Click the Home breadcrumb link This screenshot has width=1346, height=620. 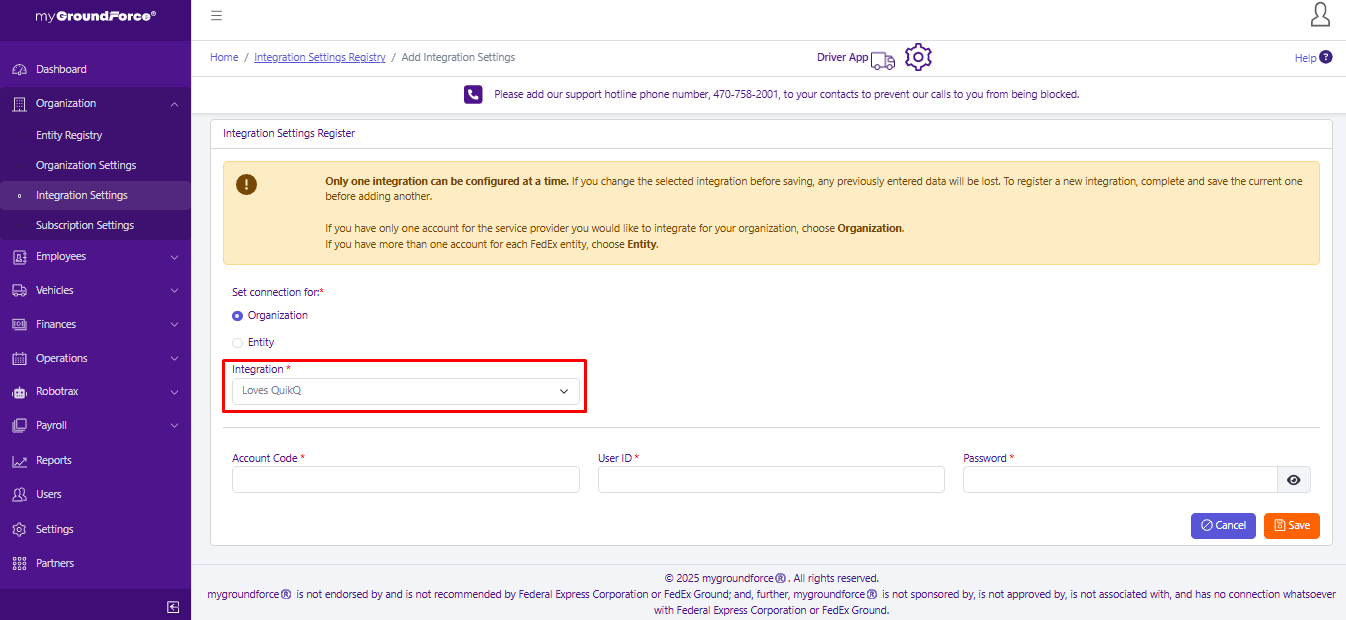224,58
